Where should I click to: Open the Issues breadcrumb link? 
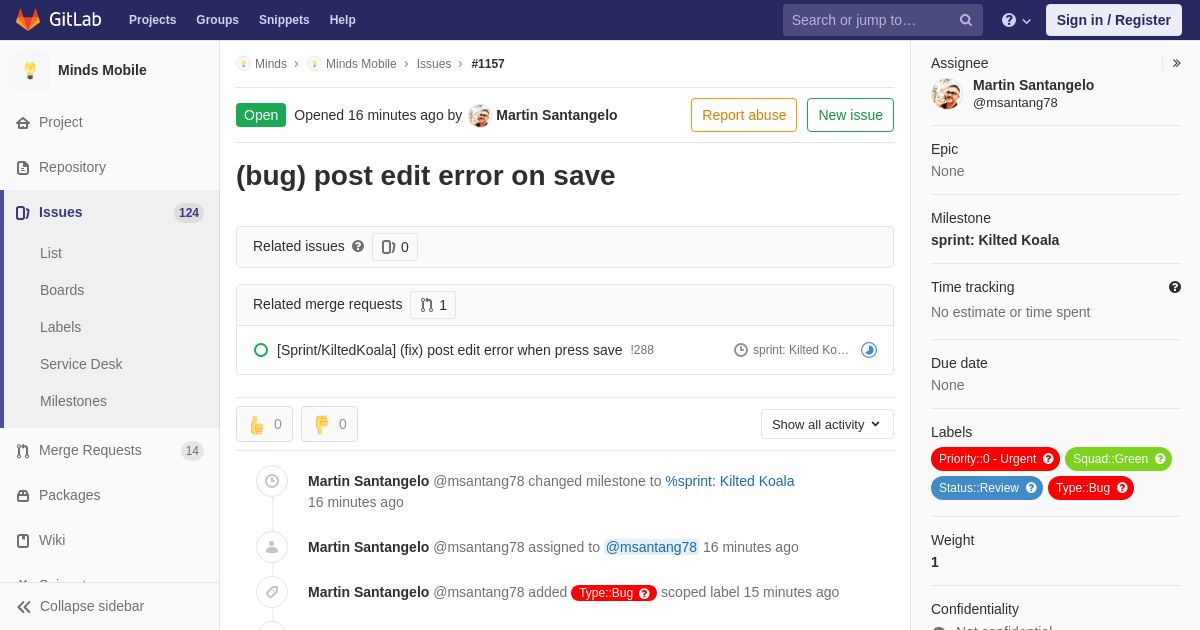[x=434, y=64]
